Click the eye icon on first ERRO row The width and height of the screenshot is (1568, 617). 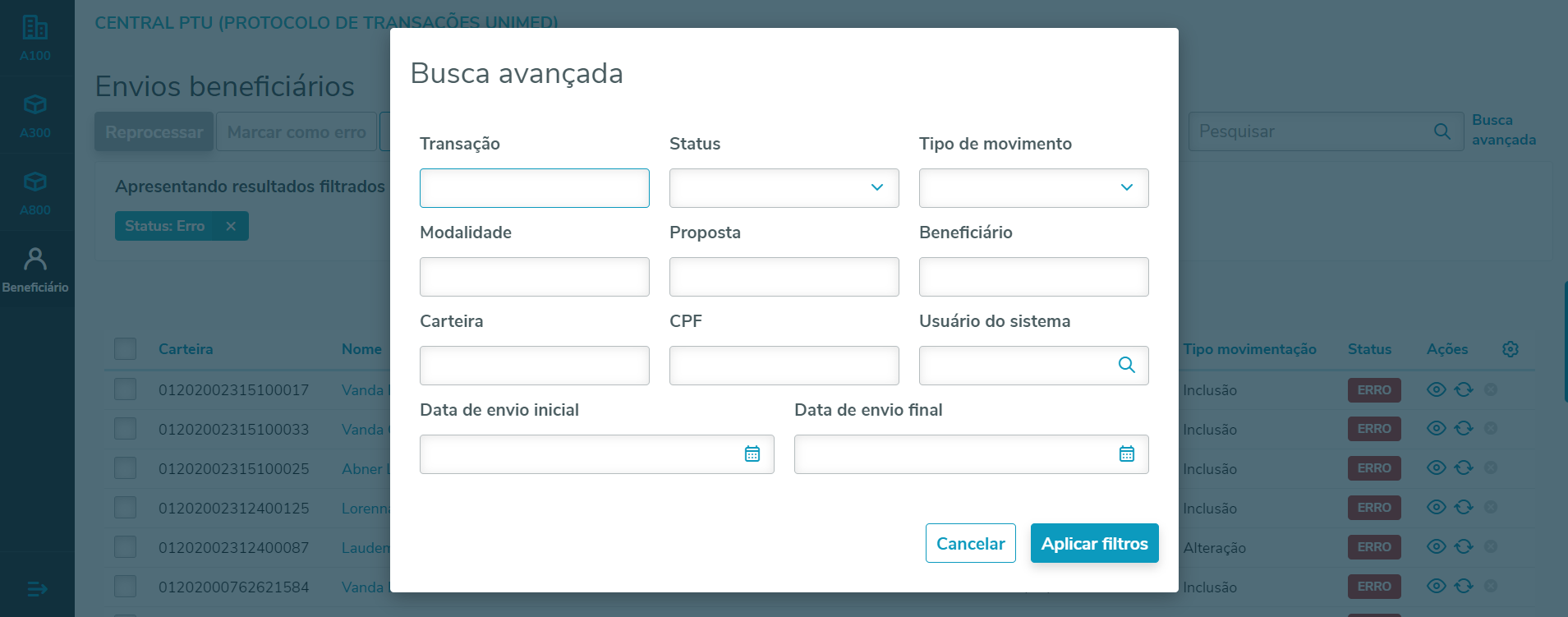click(1436, 389)
